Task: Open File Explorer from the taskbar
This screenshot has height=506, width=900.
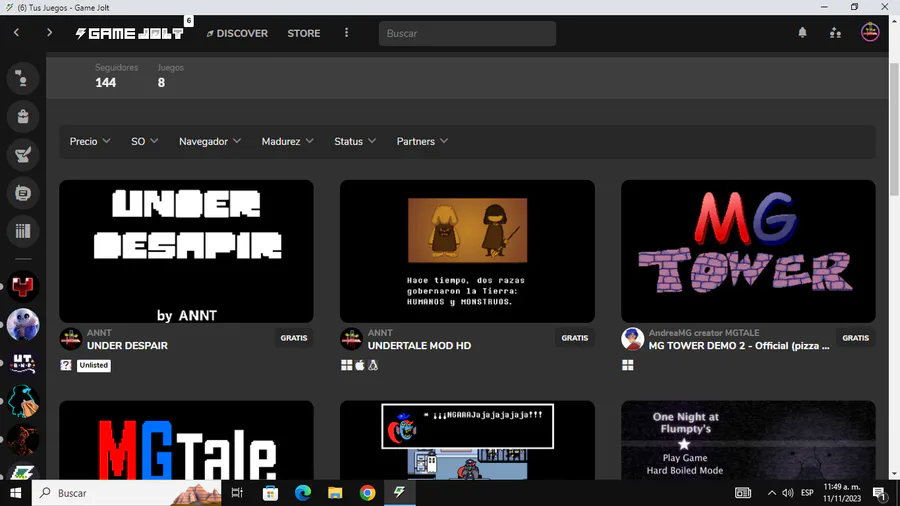Action: (x=335, y=493)
